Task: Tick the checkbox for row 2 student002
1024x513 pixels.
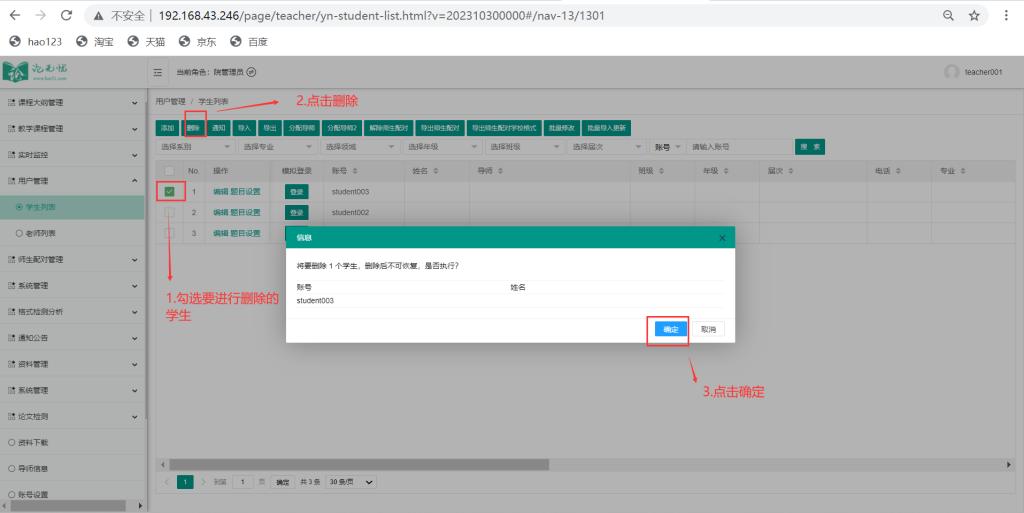Action: 169,212
